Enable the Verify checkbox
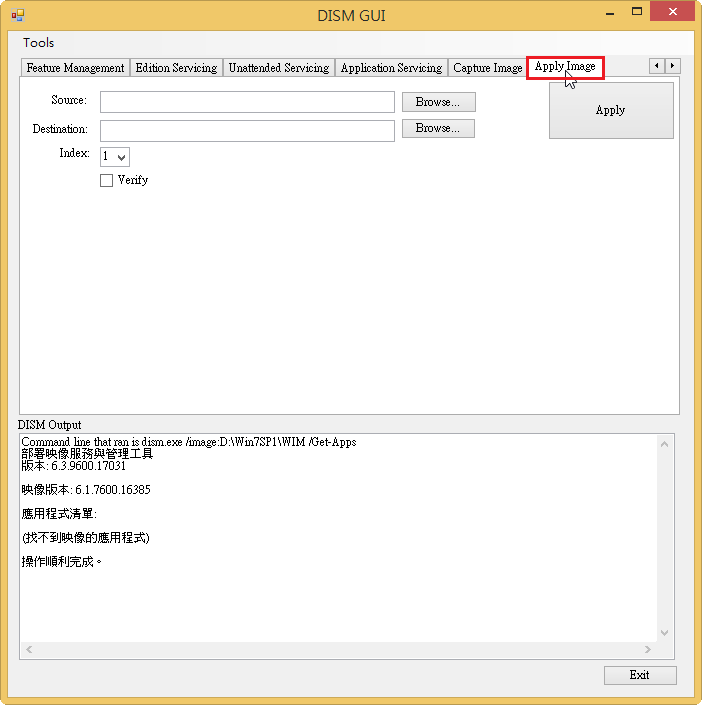 tap(107, 181)
